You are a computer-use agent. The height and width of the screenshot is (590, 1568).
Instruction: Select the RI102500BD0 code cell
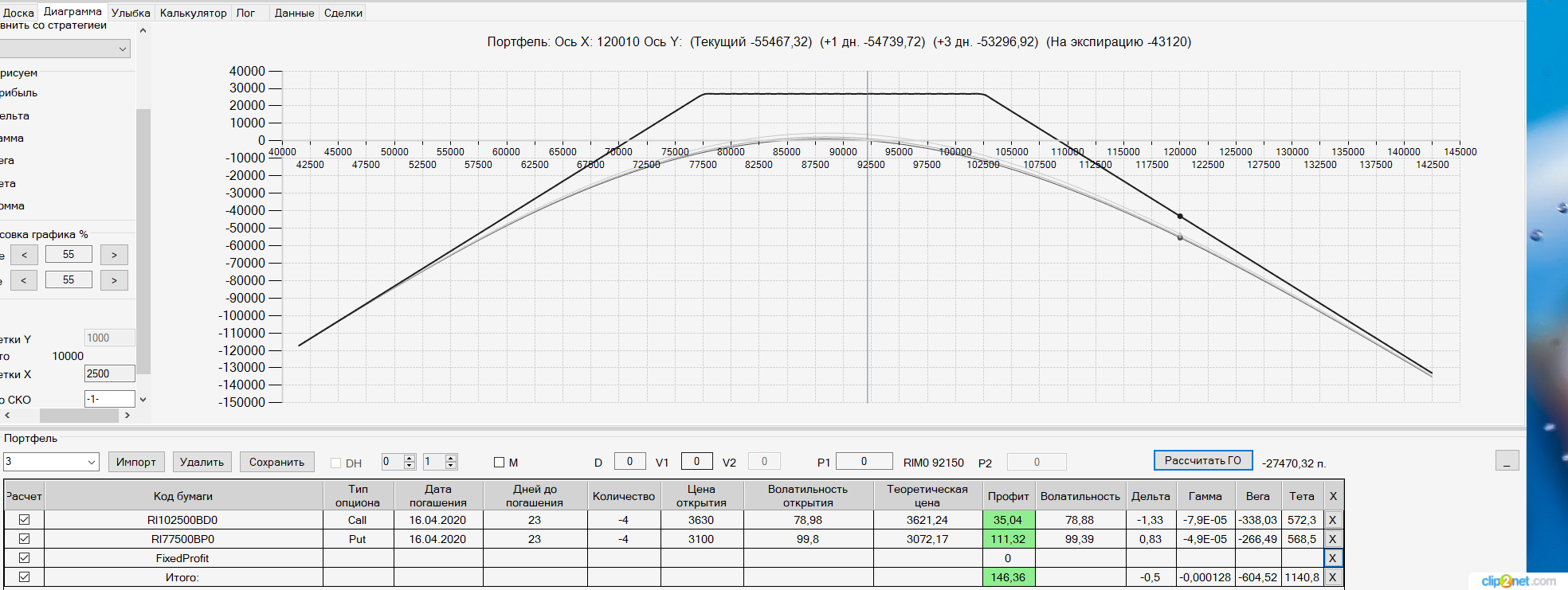(183, 520)
